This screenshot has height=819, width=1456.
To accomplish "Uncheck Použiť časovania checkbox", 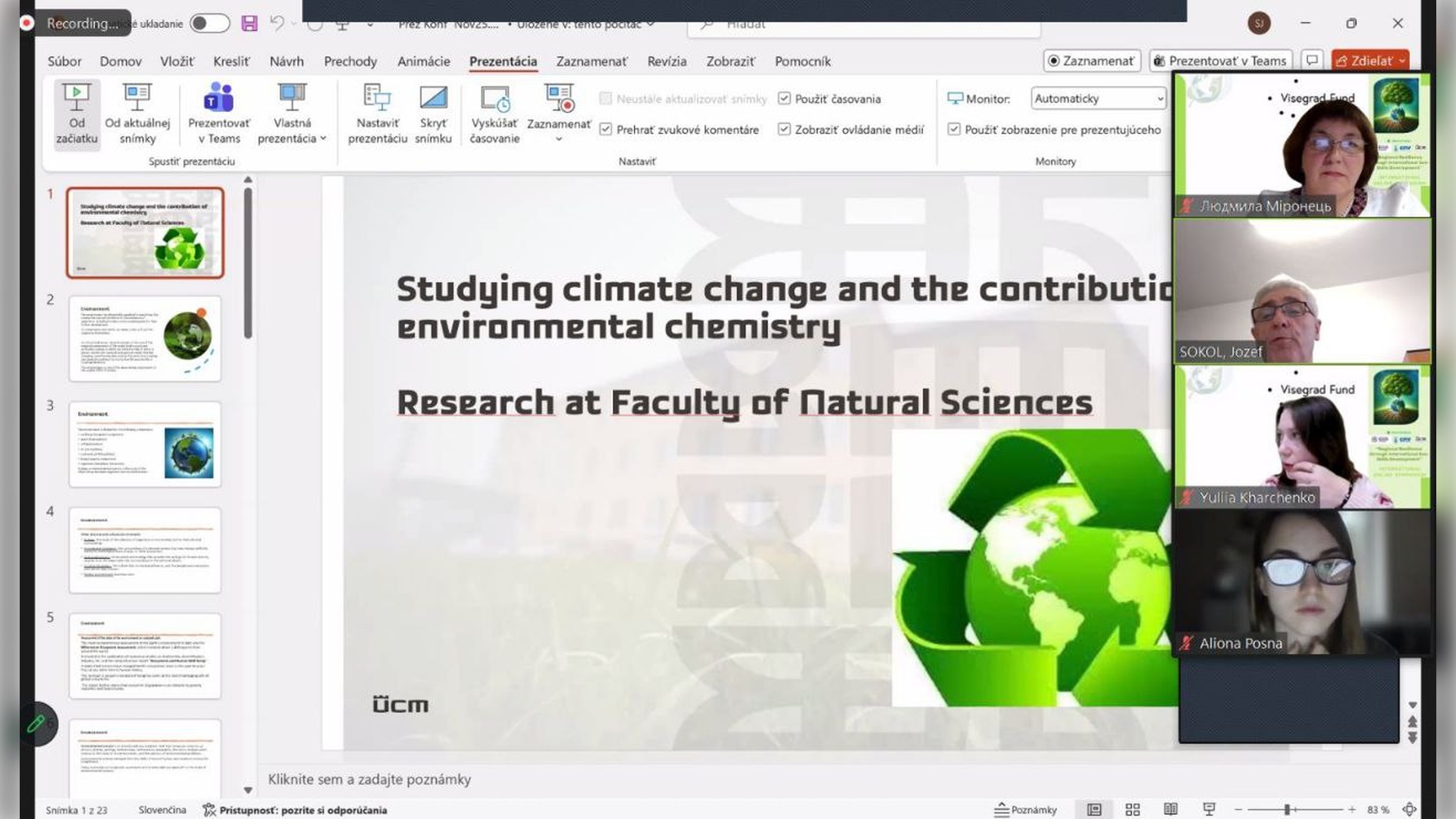I will (784, 99).
